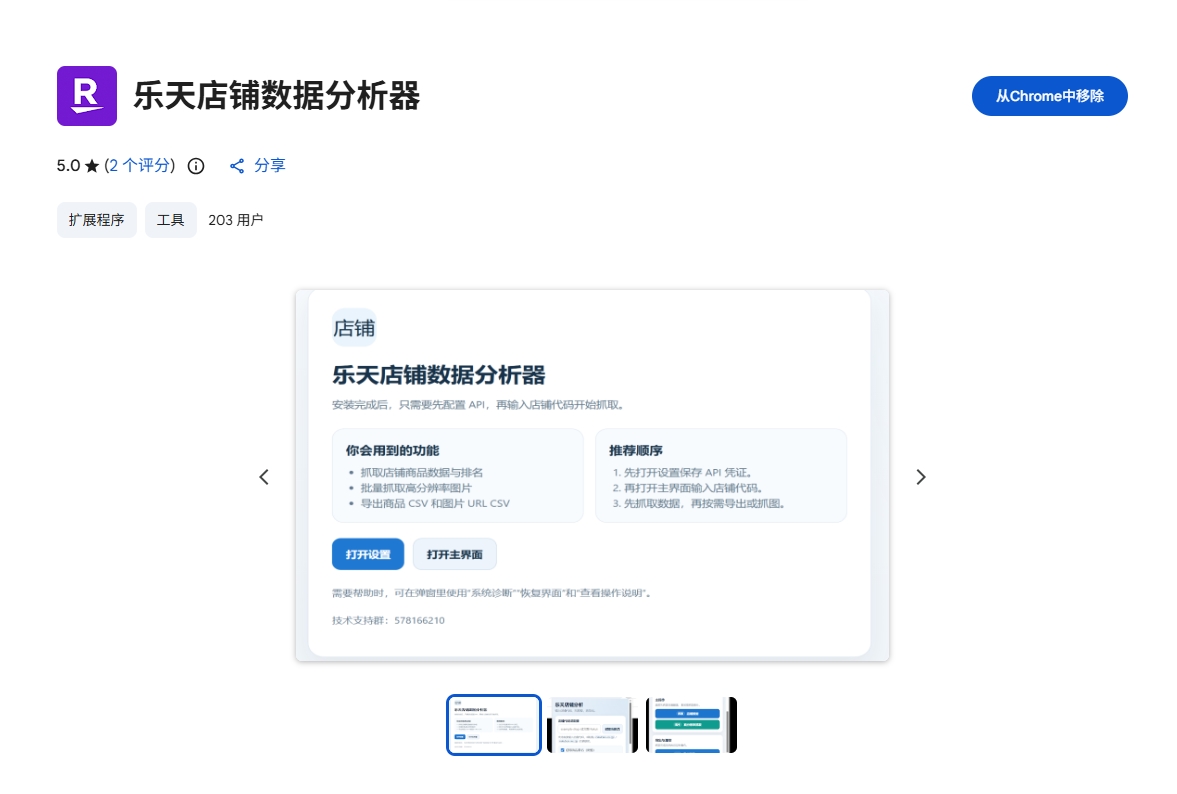Advance to next screenshot with right arrow

click(921, 477)
